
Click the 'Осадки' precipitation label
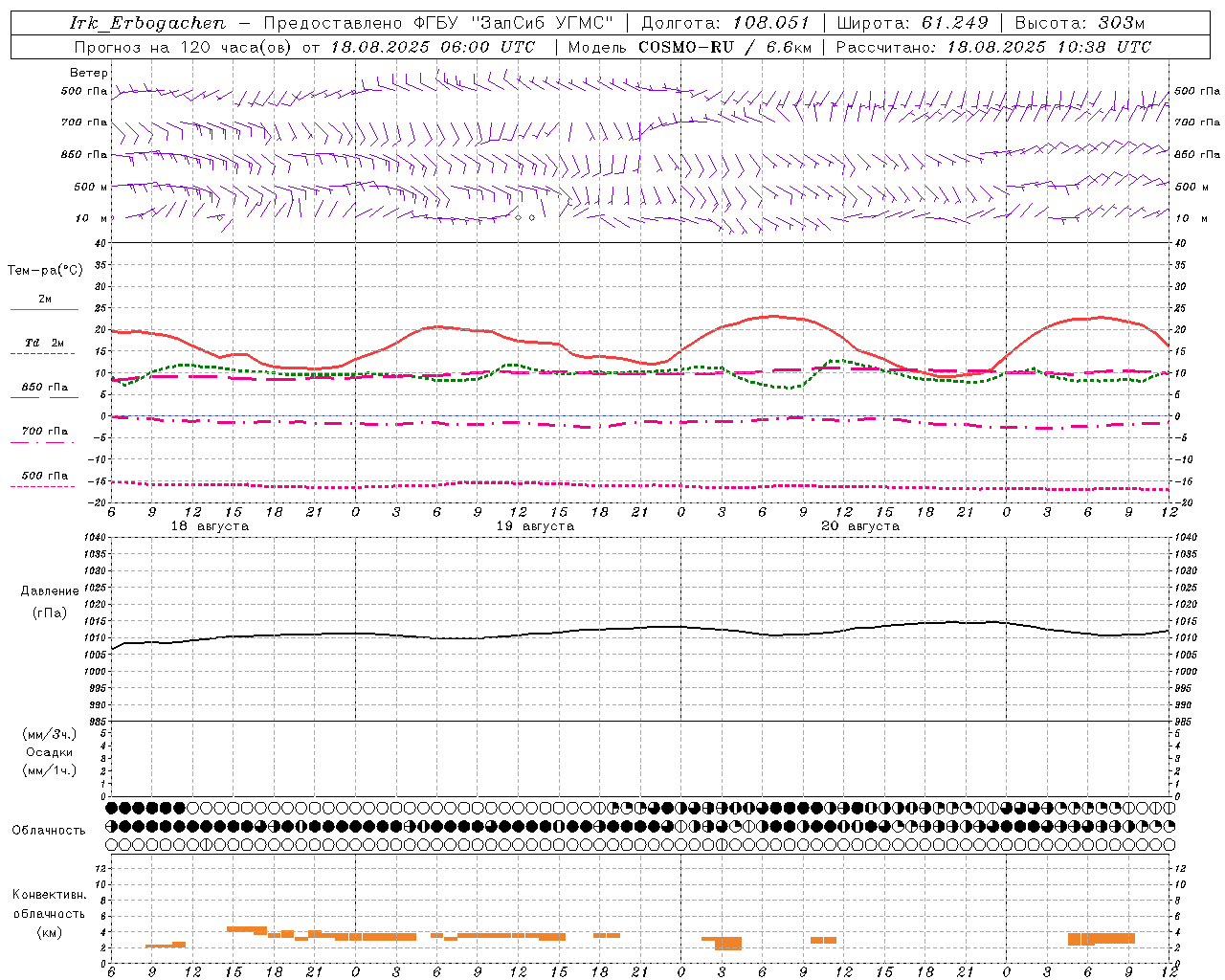49,752
